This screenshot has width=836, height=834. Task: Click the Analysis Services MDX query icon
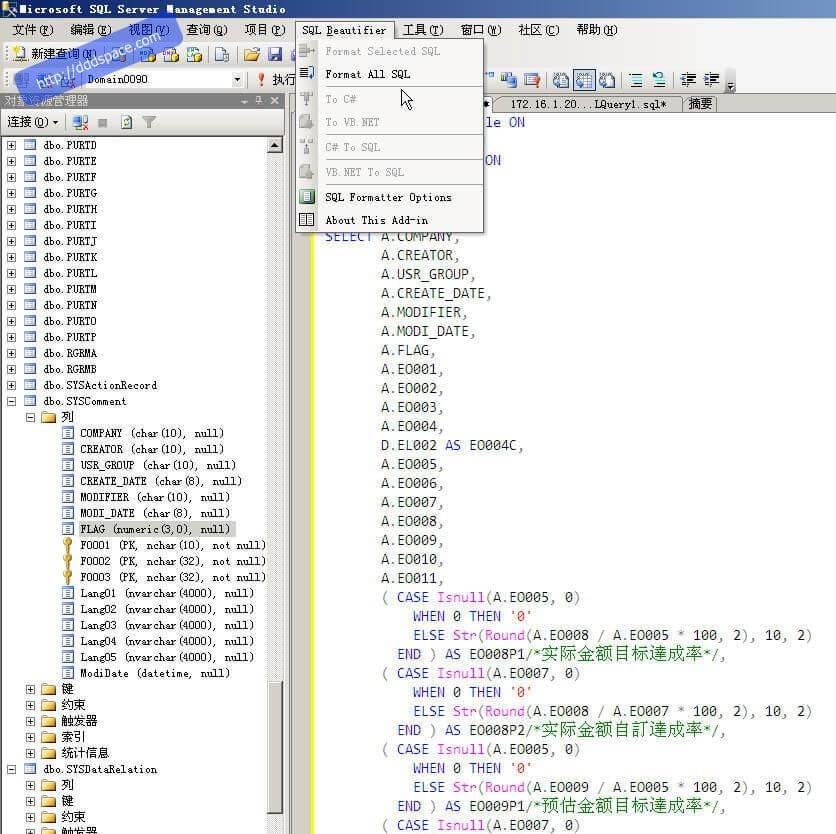(x=148, y=54)
